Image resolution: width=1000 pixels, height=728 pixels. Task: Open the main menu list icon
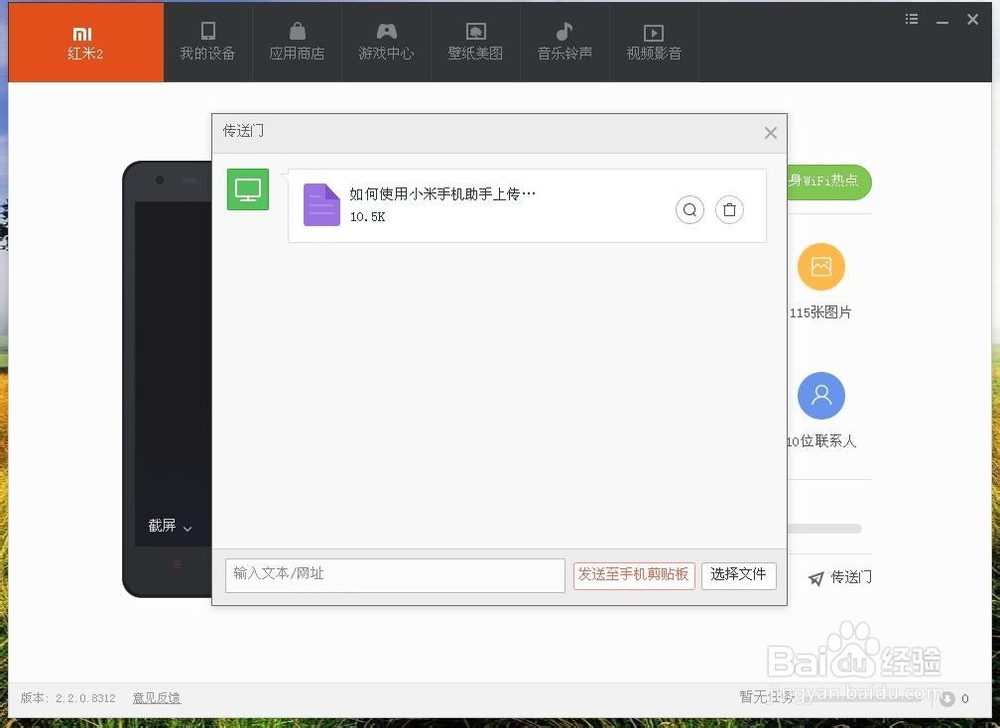pos(912,19)
